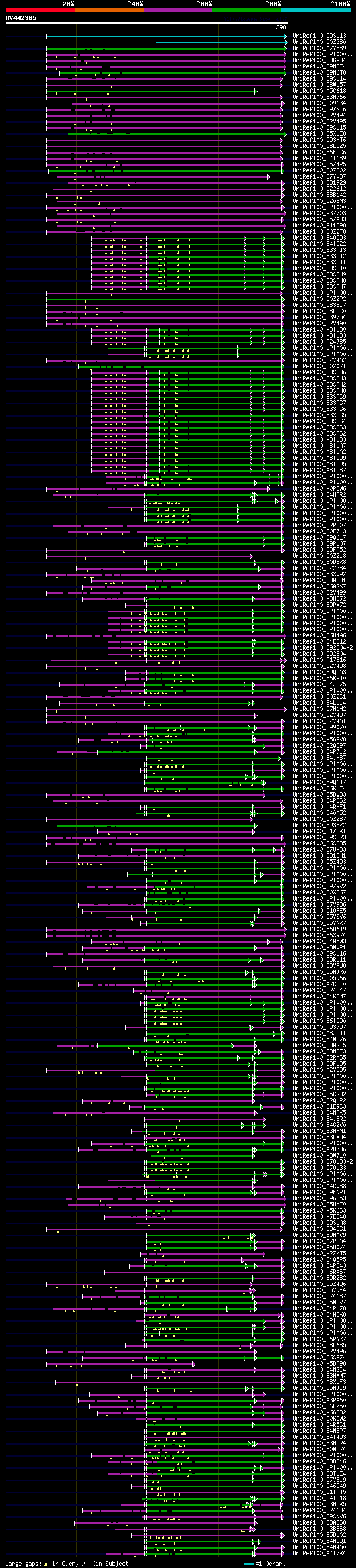356x1568 pixels.
Task: Click the green alignment bar for UniRef100_A7YFB9
Action: pyautogui.click(x=166, y=49)
